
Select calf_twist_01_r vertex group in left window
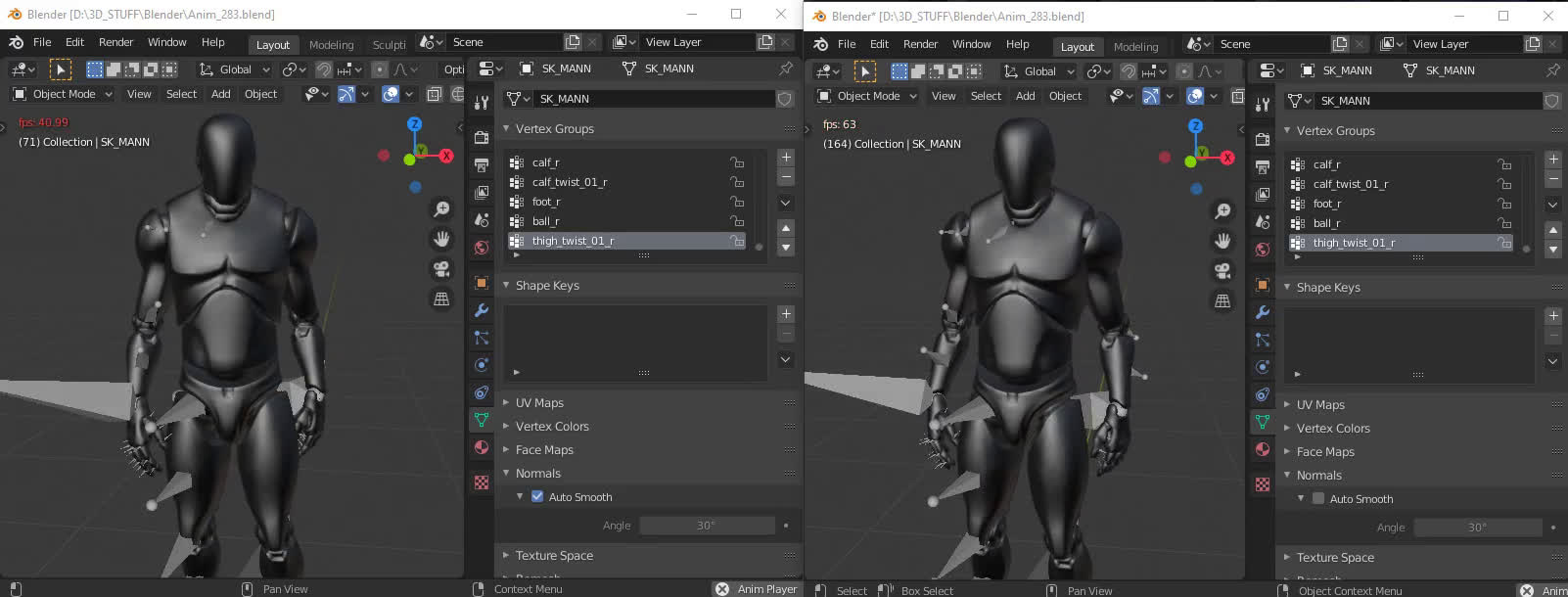coord(626,182)
